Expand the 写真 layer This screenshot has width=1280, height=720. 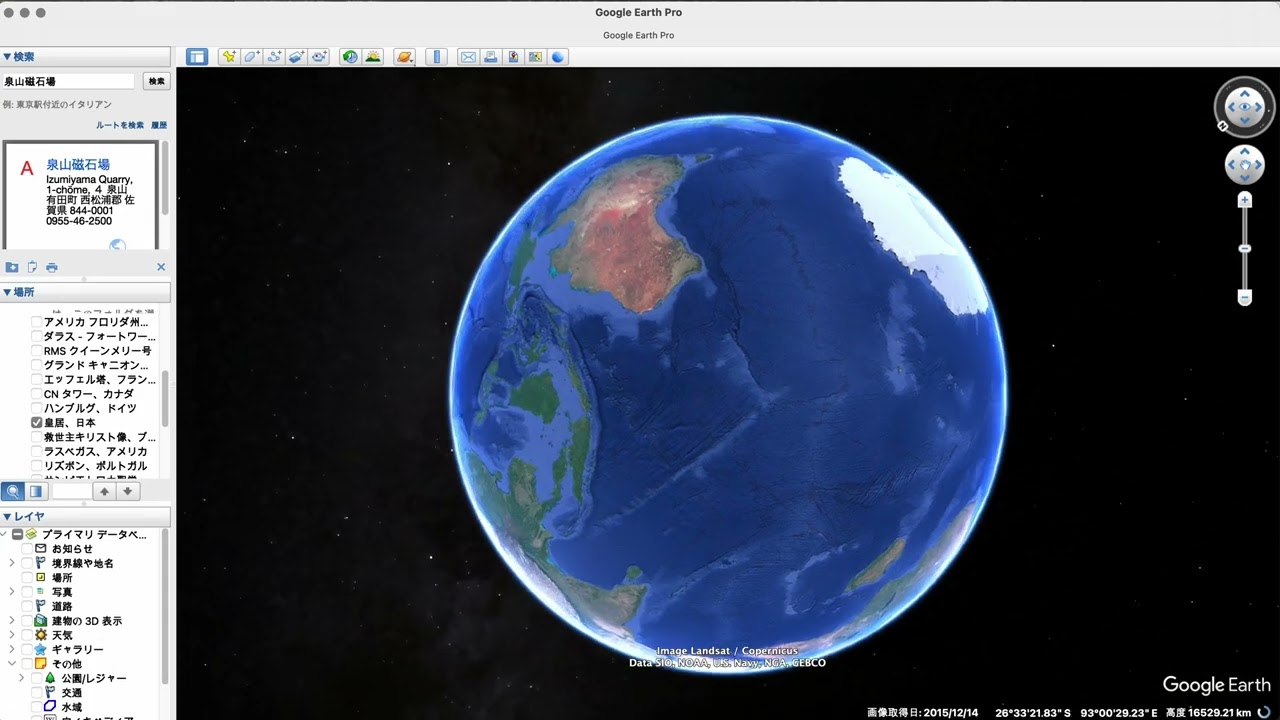coord(12,592)
